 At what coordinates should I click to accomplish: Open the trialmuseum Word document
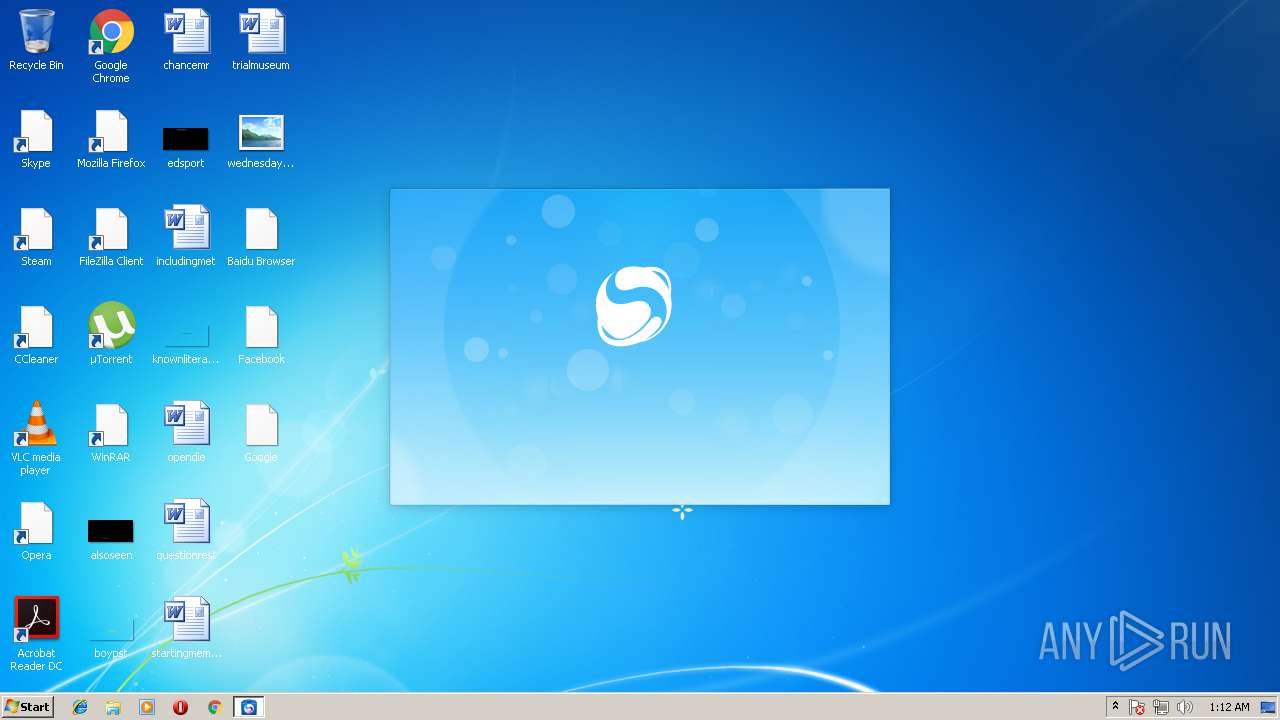click(x=261, y=40)
